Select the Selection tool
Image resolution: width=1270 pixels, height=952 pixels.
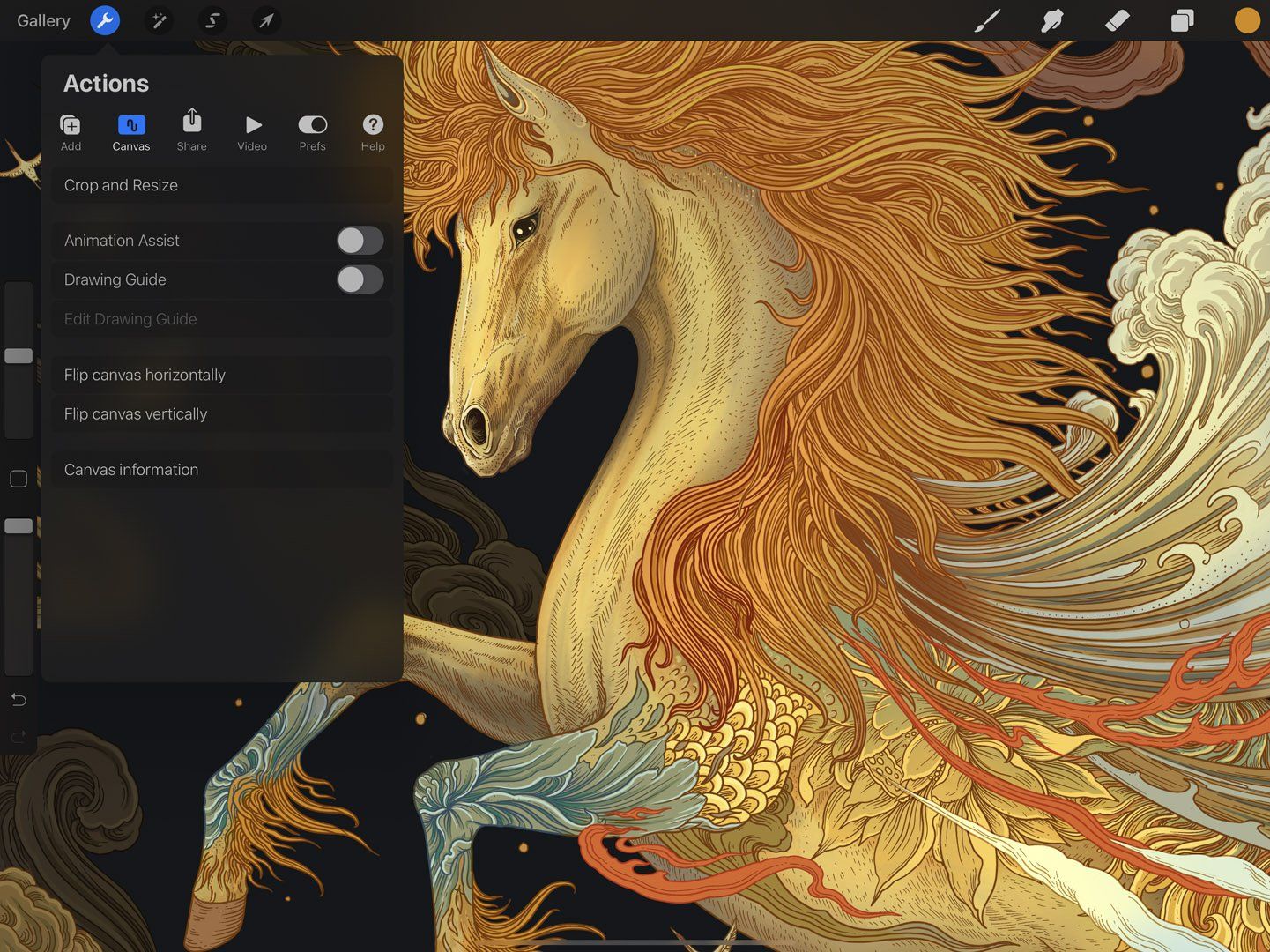pyautogui.click(x=212, y=20)
